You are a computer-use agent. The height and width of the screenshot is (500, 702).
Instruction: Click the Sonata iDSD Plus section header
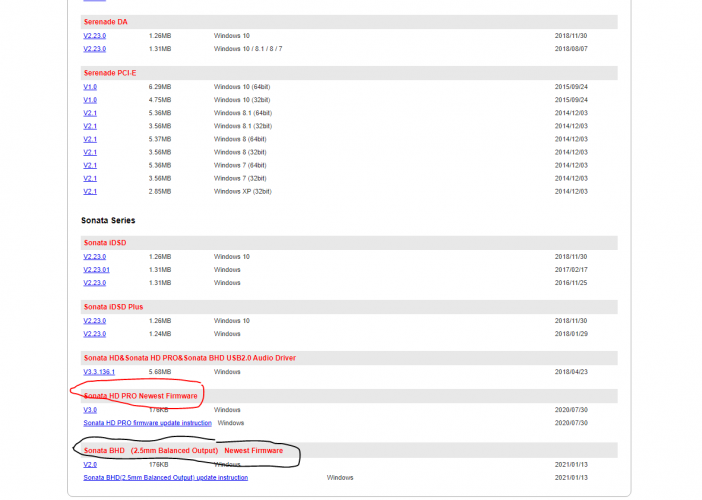[x=349, y=307]
